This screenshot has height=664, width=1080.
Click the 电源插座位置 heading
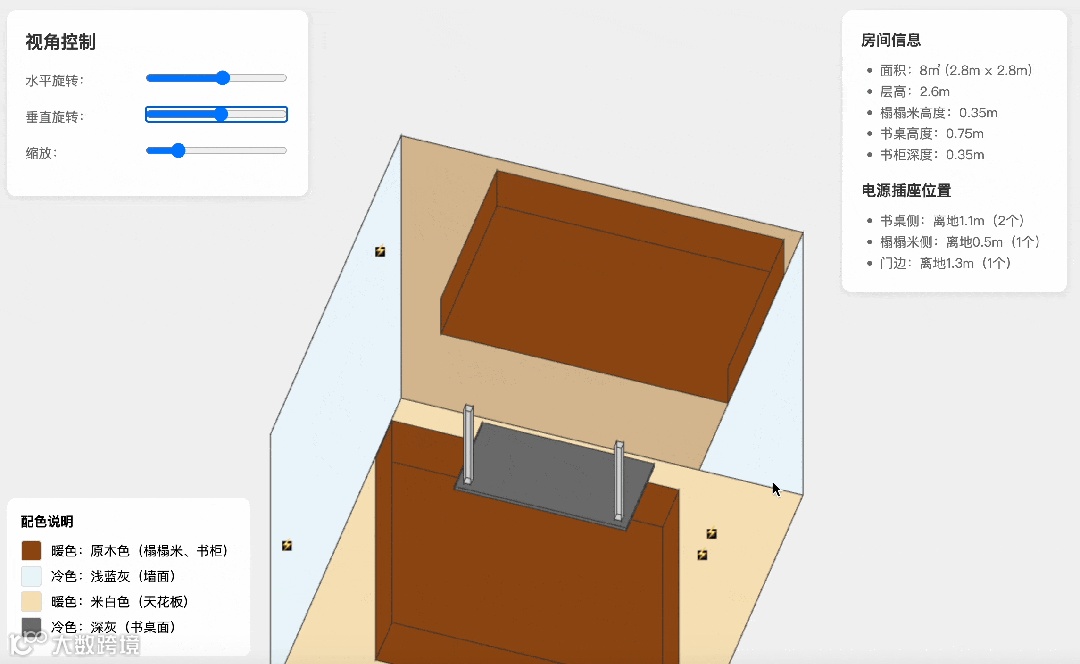[906, 191]
